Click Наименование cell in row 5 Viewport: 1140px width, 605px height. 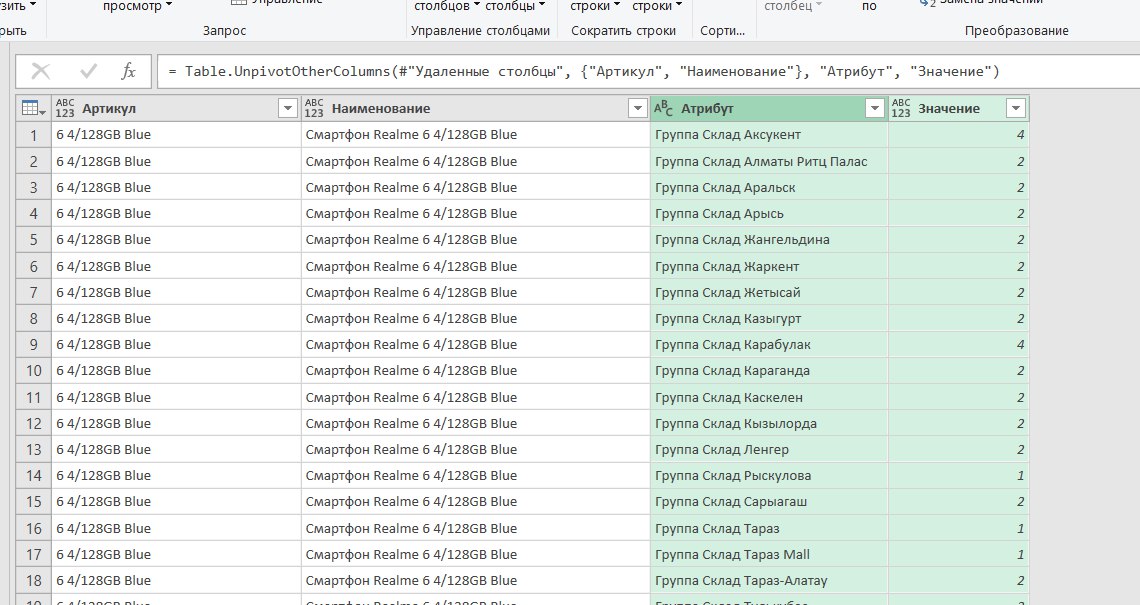coord(475,239)
